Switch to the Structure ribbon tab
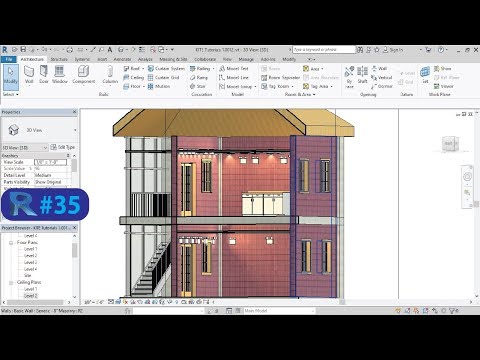Image resolution: width=480 pixels, height=360 pixels. pos(59,59)
